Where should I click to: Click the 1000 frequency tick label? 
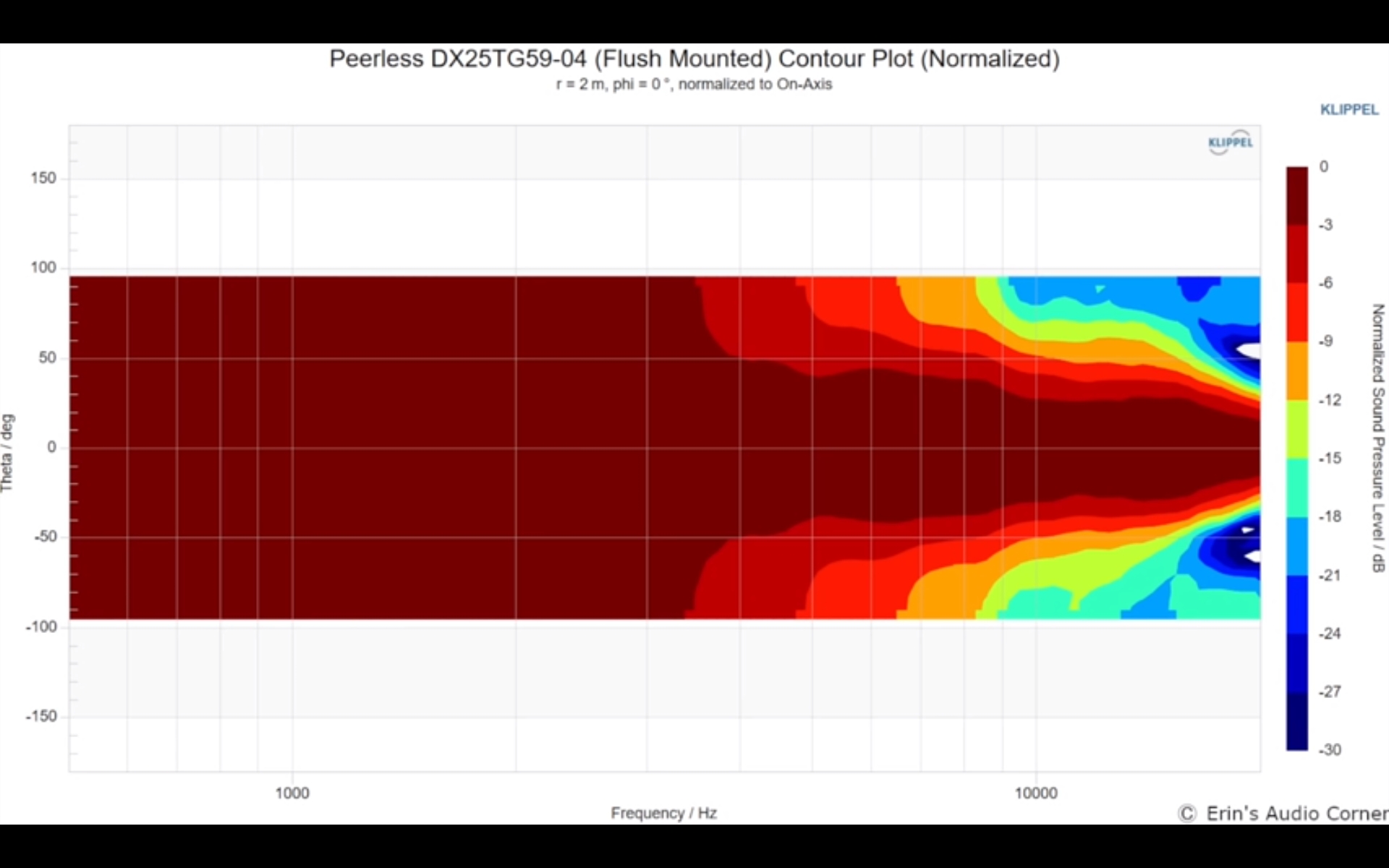[292, 793]
